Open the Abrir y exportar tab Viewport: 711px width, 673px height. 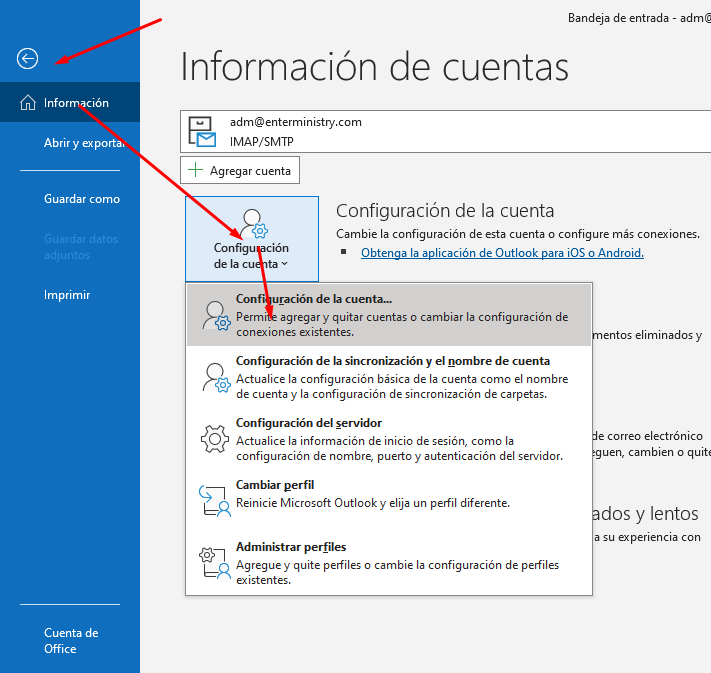click(x=82, y=143)
